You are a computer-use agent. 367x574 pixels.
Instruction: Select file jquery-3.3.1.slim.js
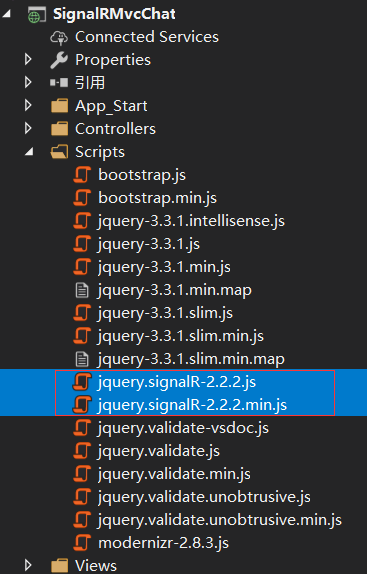pos(165,314)
